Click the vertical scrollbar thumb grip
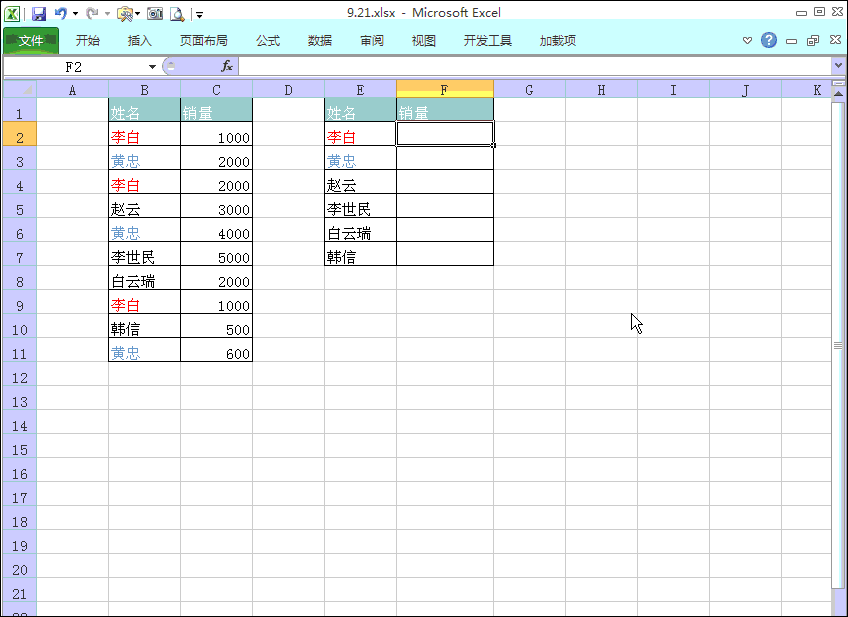This screenshot has width=848, height=617. (x=838, y=345)
